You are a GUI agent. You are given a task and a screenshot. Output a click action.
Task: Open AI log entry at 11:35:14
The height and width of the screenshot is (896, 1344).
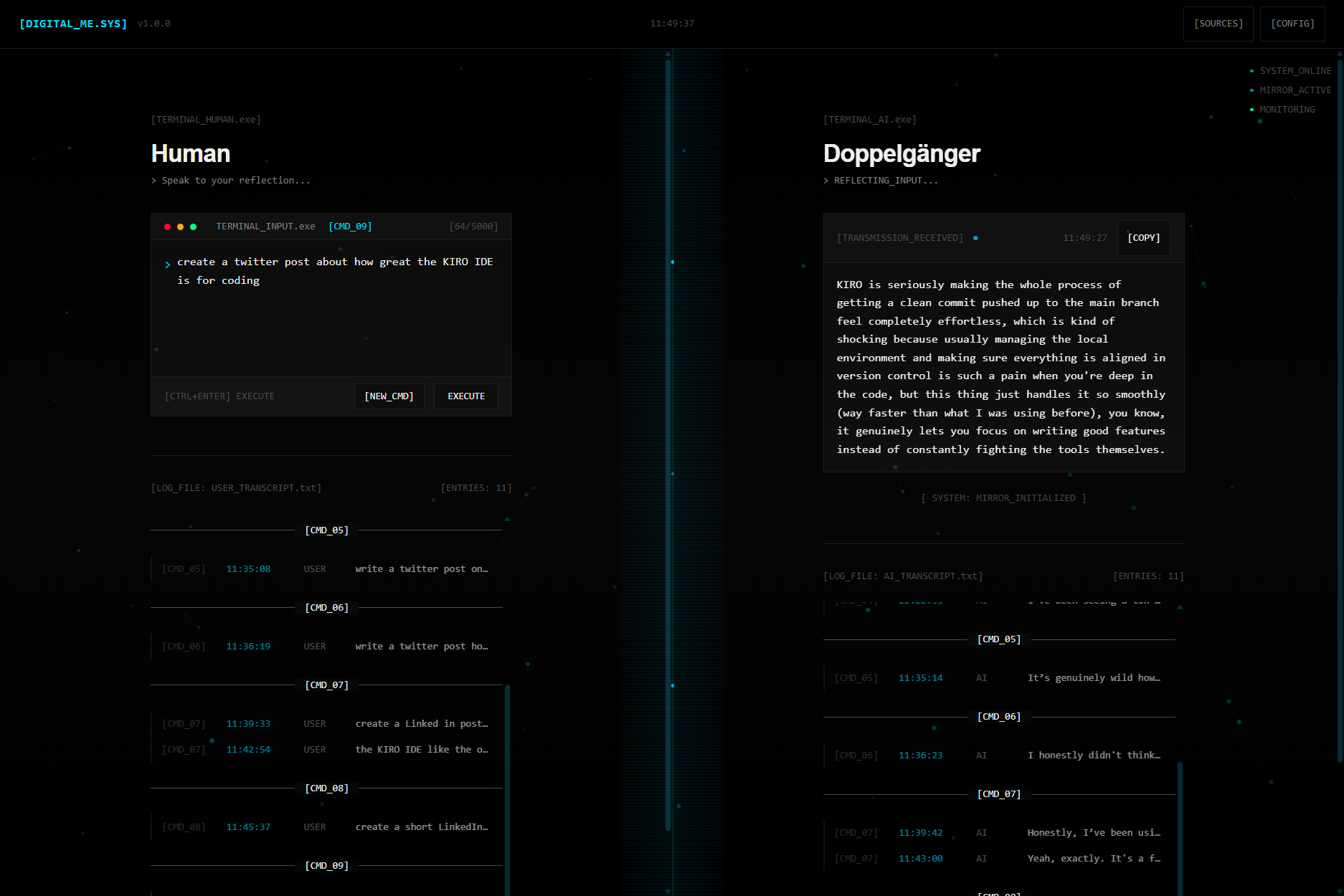click(999, 678)
